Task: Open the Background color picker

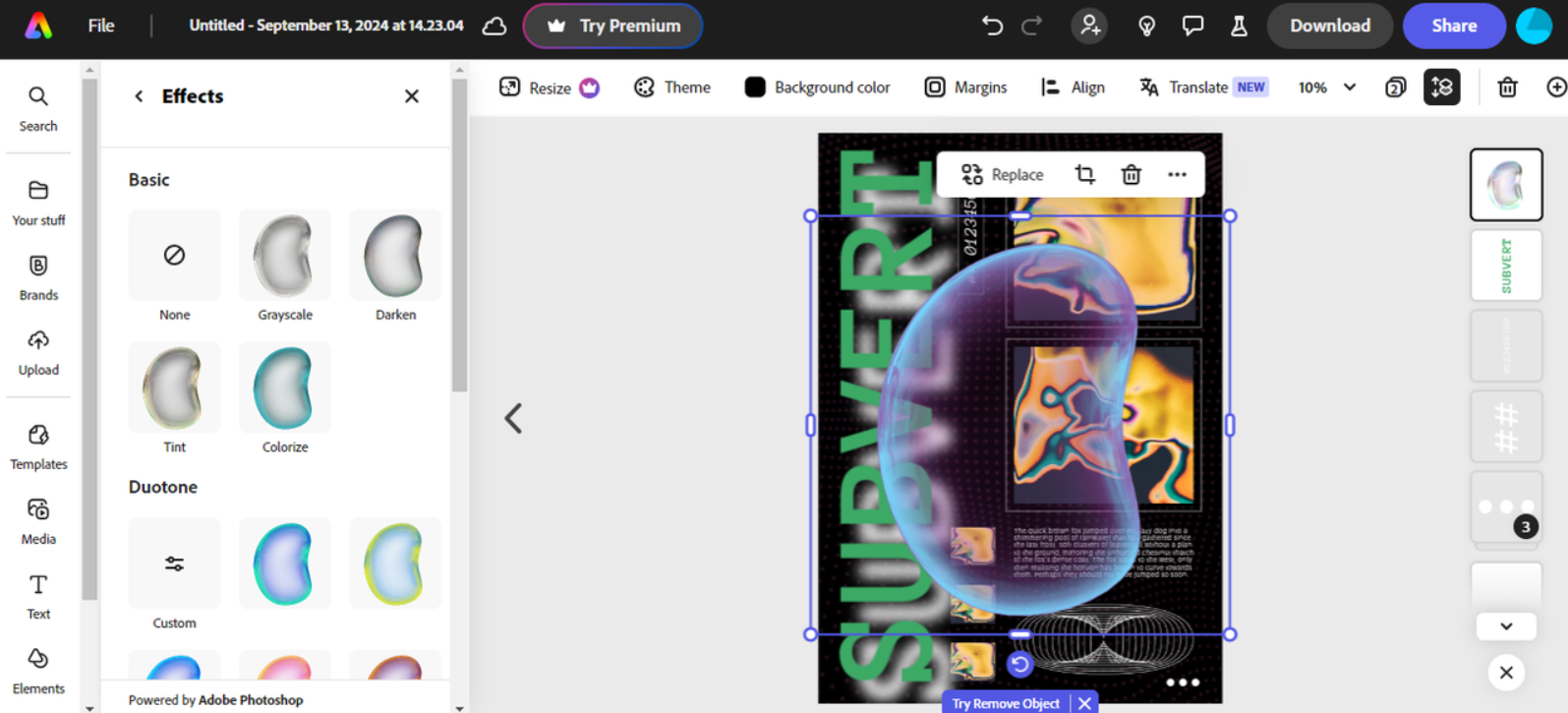Action: [817, 88]
